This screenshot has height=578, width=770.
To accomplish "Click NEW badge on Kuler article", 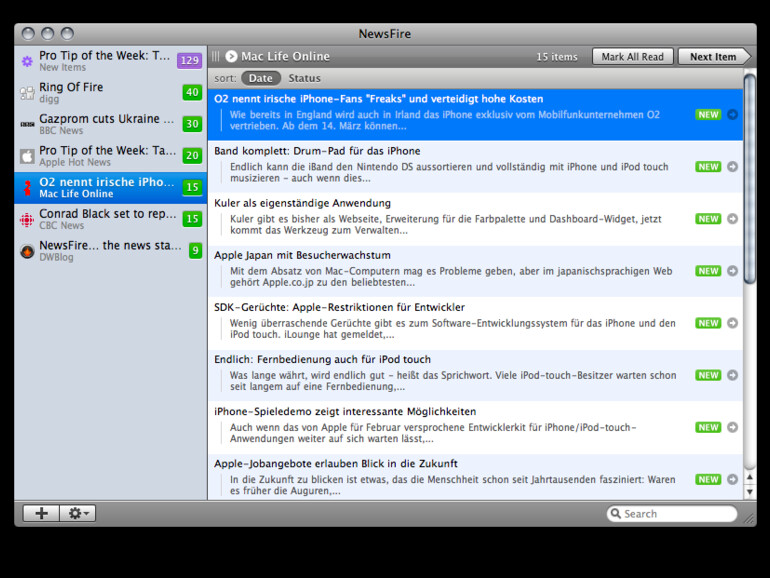I will click(708, 219).
